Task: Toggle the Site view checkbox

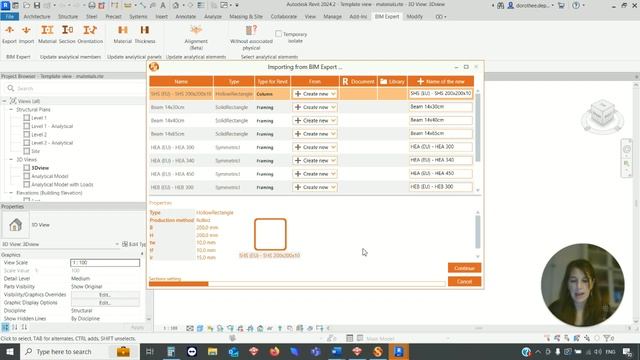Action: (27, 151)
